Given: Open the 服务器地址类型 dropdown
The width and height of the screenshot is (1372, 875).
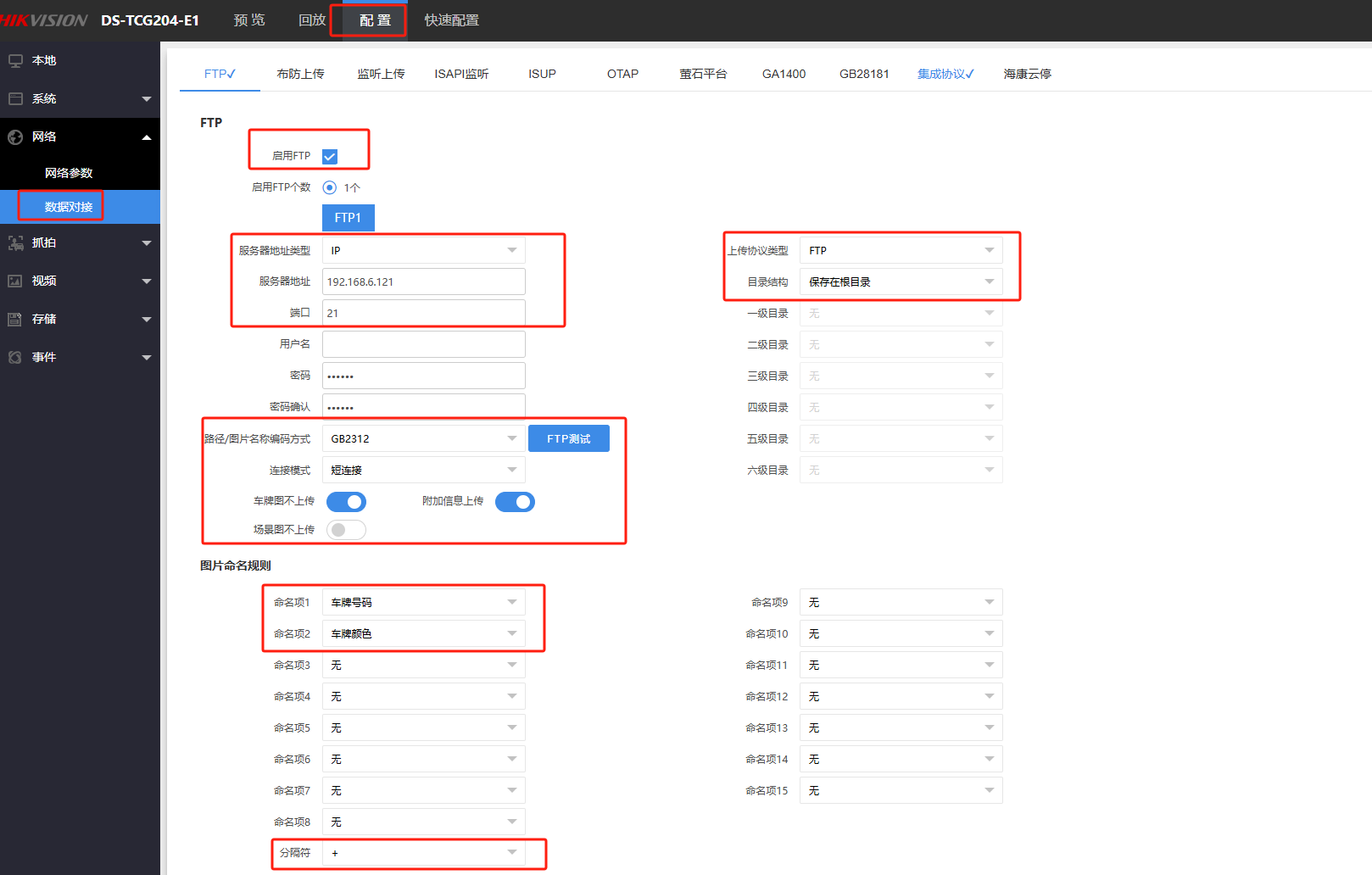Looking at the screenshot, I should tap(423, 250).
